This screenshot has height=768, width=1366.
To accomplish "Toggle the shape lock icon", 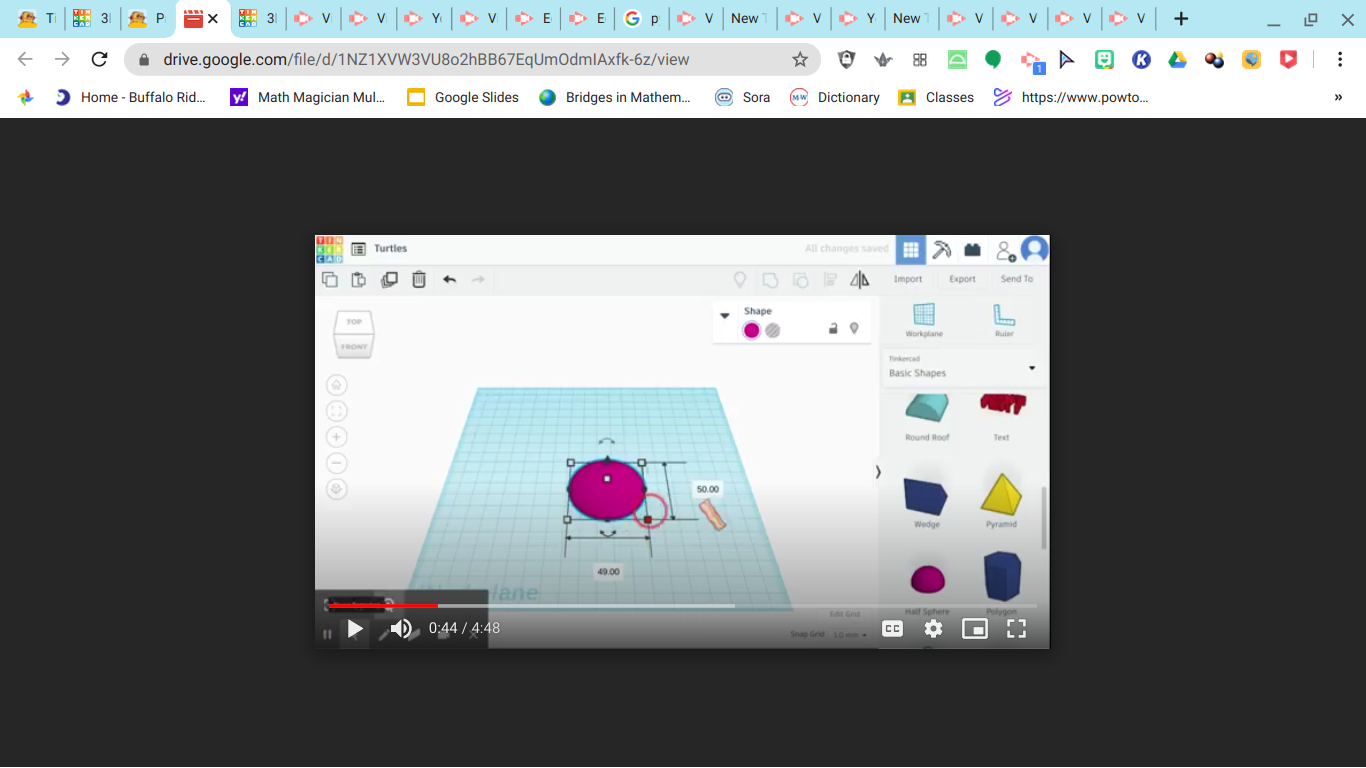I will (x=833, y=328).
